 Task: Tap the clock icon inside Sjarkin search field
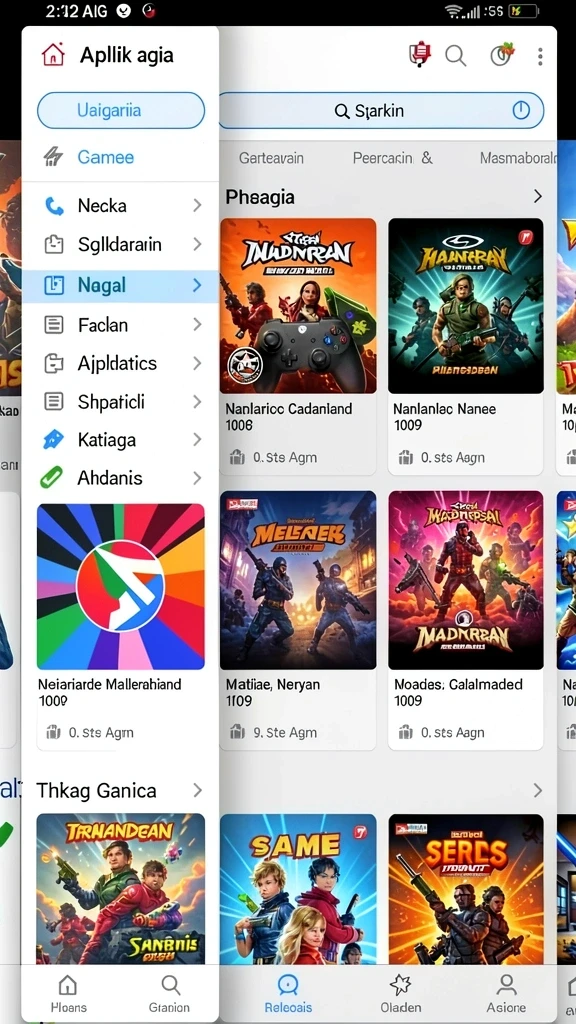click(520, 110)
